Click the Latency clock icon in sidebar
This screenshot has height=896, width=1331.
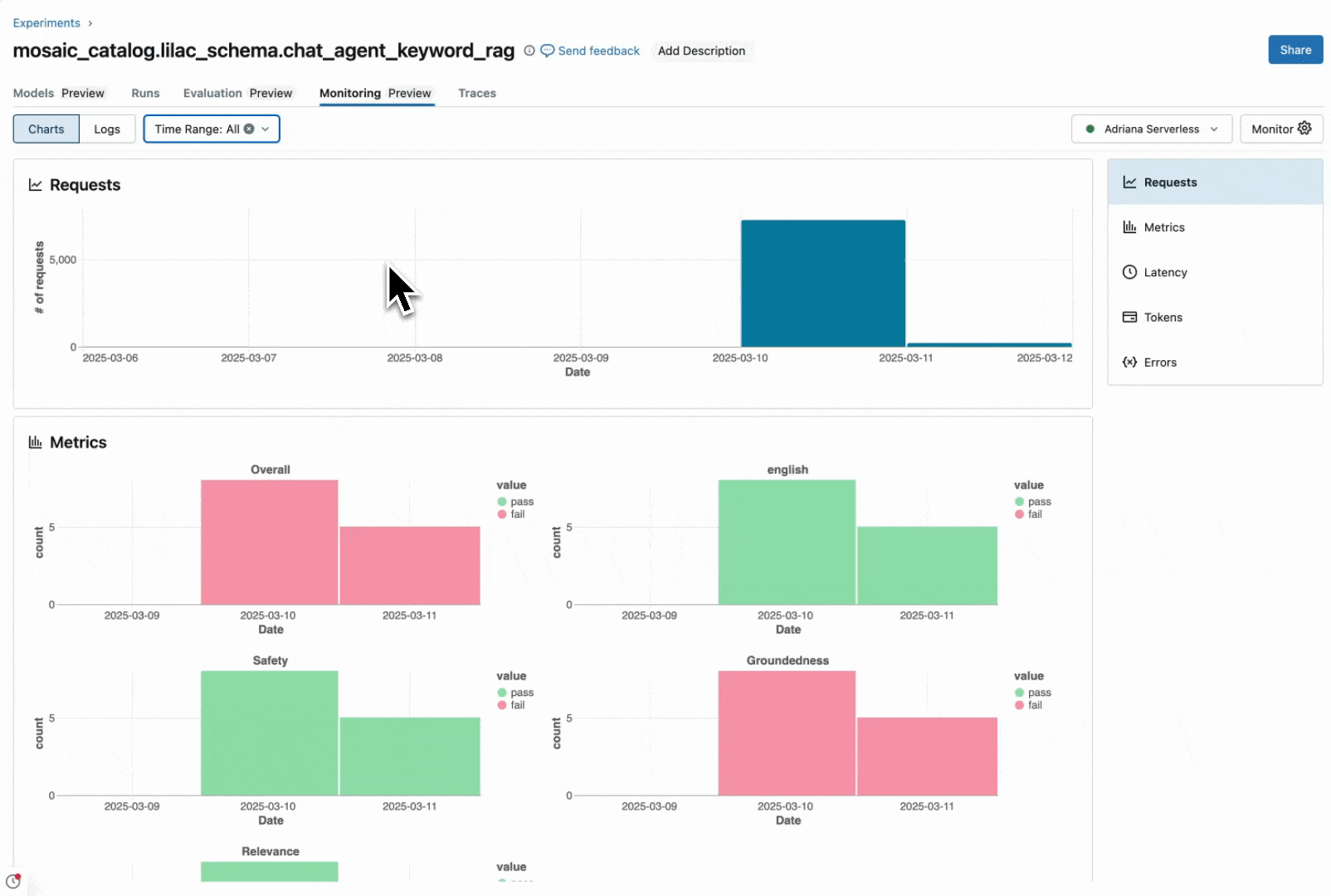click(x=1129, y=272)
